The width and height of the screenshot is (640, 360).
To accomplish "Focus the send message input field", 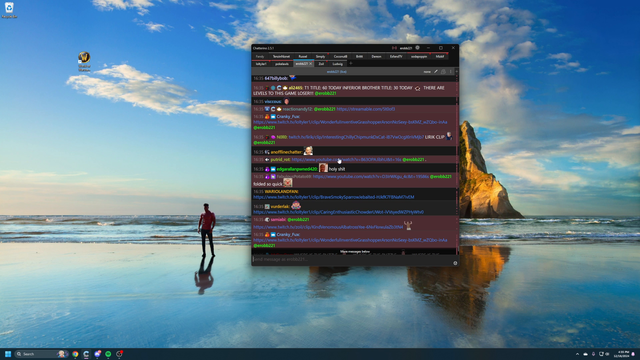I will 351,259.
